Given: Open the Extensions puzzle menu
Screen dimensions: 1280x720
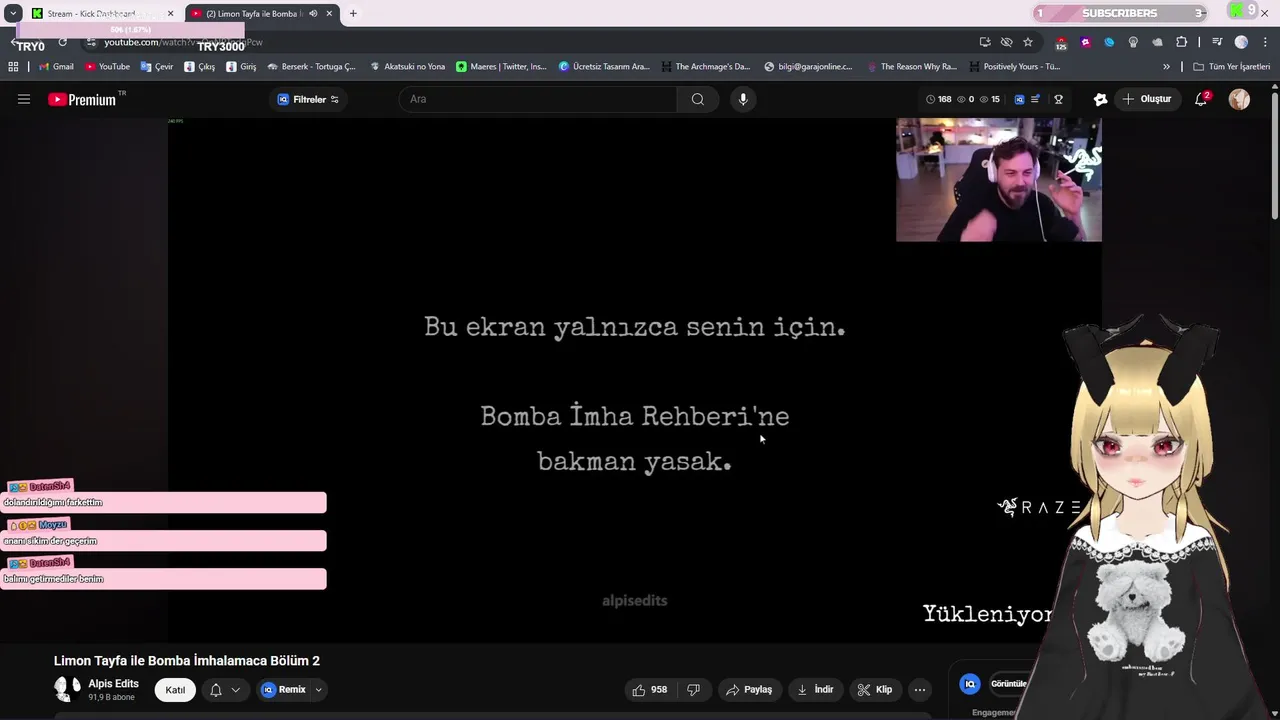Looking at the screenshot, I should coord(1181,42).
